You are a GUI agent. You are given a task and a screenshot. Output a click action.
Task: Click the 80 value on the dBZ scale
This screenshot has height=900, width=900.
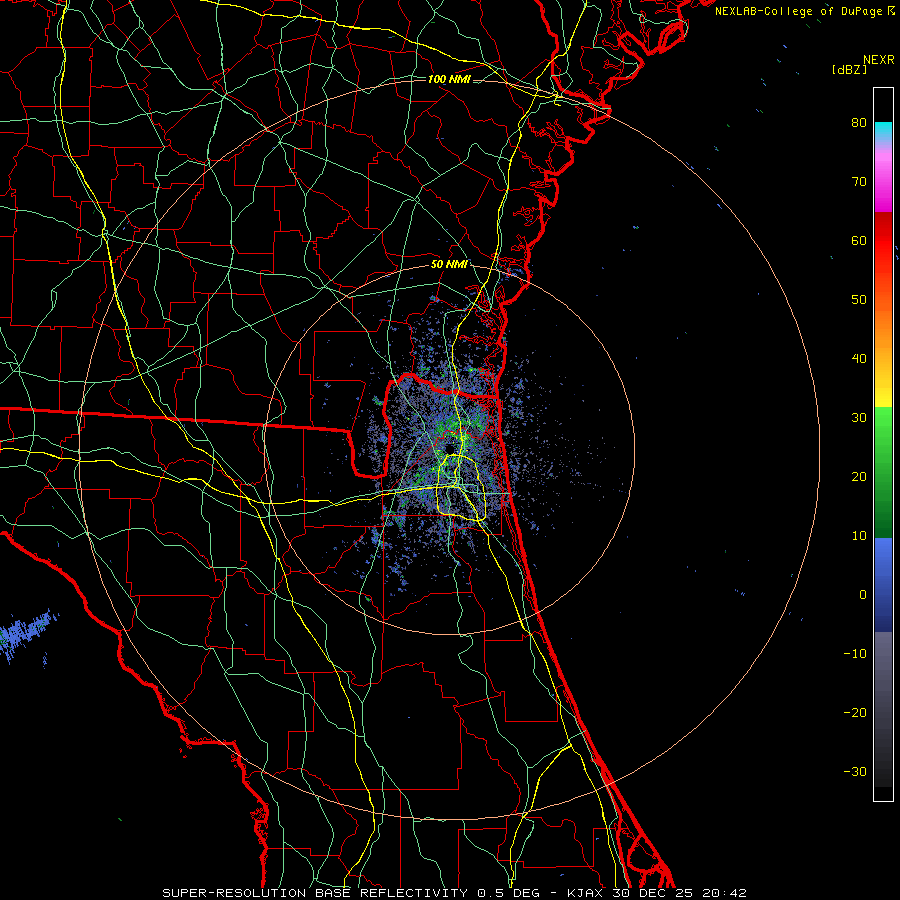click(x=859, y=123)
